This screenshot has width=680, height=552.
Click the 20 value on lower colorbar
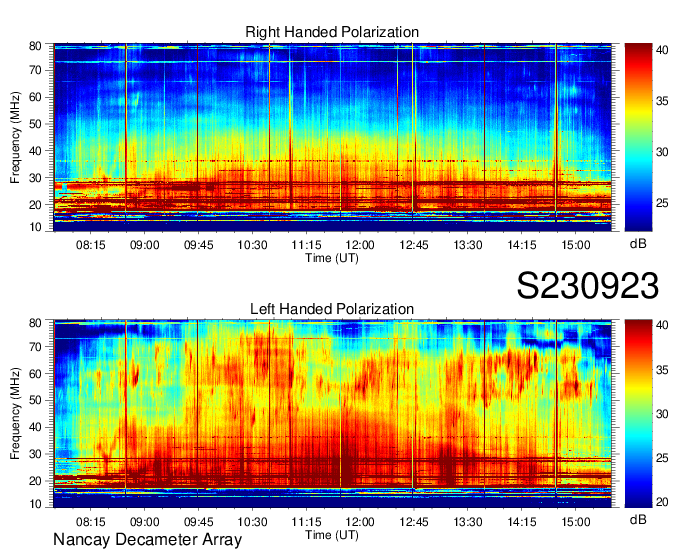662,502
